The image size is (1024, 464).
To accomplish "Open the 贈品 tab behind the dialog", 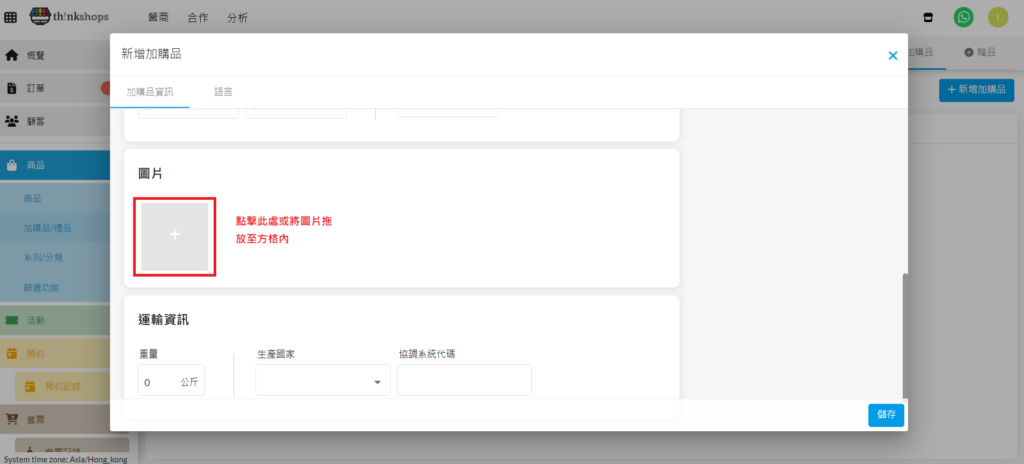I will (x=980, y=52).
